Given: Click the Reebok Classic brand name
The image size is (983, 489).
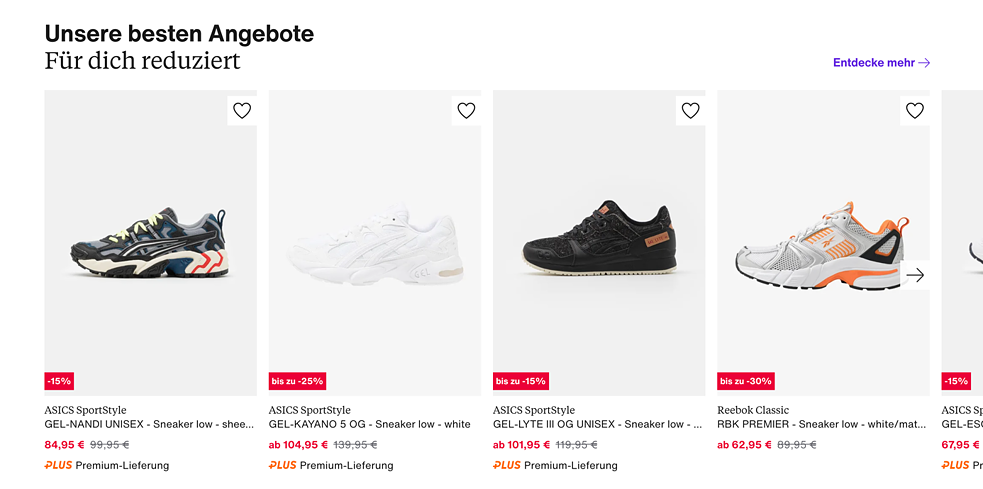Looking at the screenshot, I should tap(753, 410).
